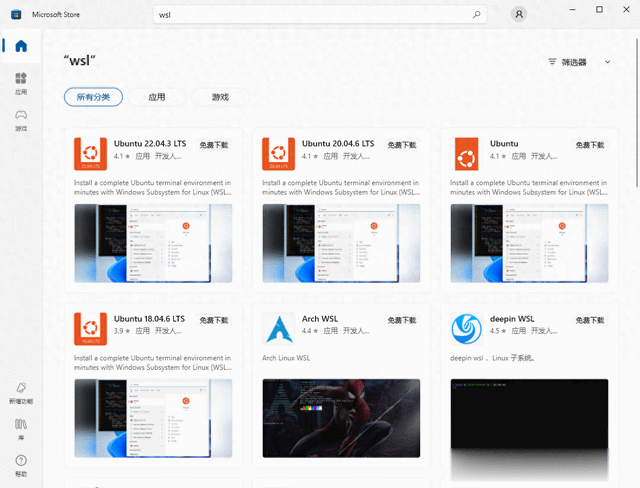Viewport: 640px width, 488px height.
Task: Click the Arch WSL title text
Action: click(x=320, y=319)
